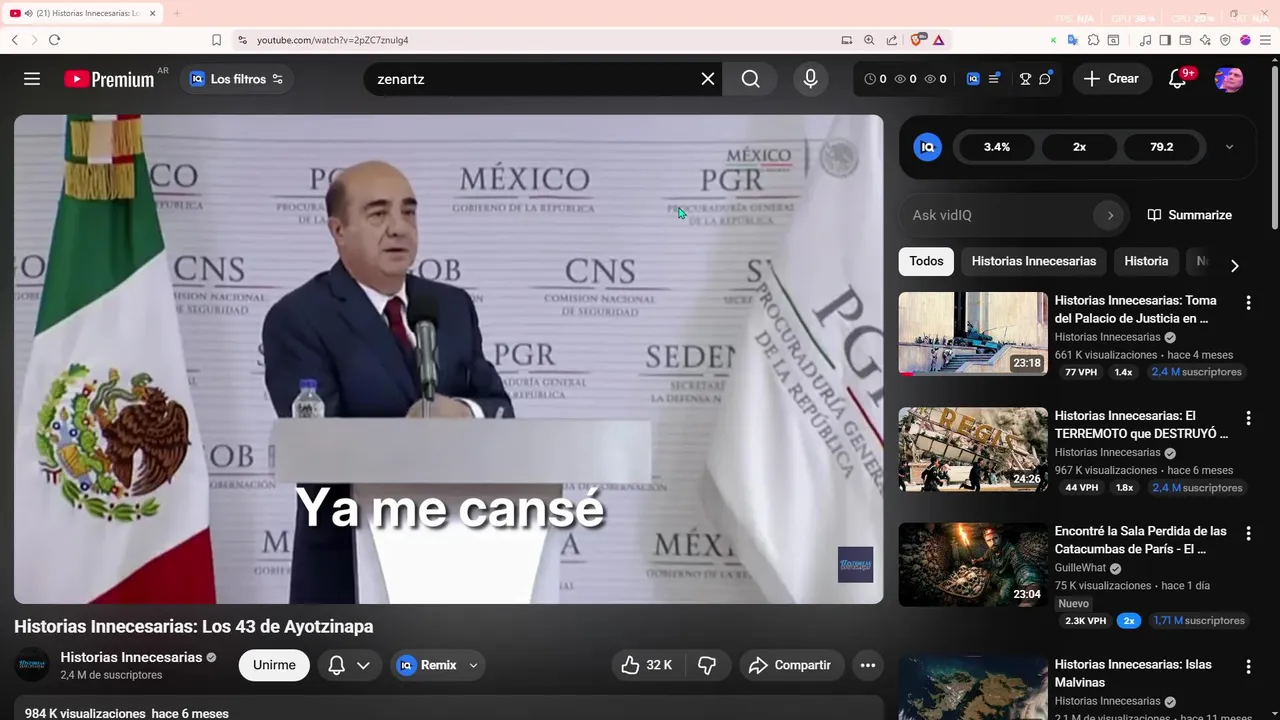The image size is (1280, 720).
Task: Toggle the browser sidebar panel icon
Action: click(x=1165, y=40)
